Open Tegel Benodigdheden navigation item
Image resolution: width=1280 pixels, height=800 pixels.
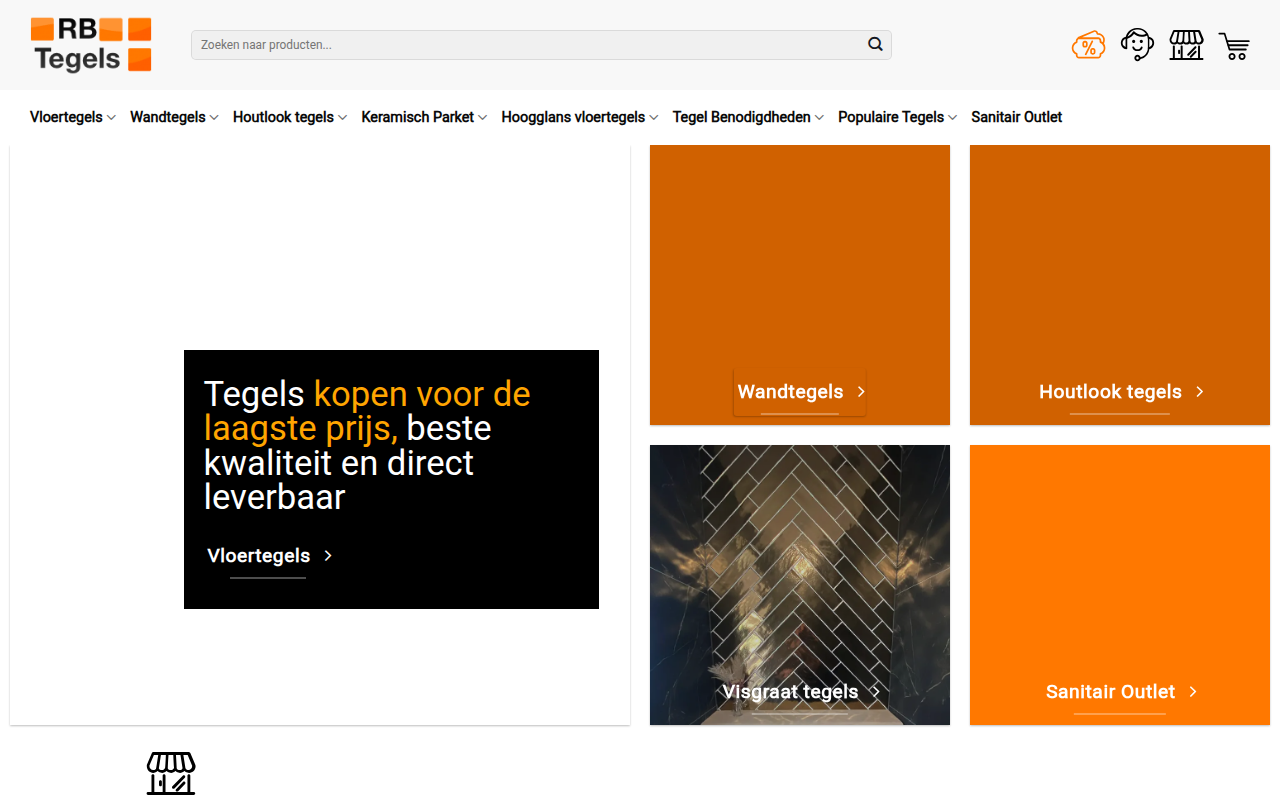pos(741,117)
